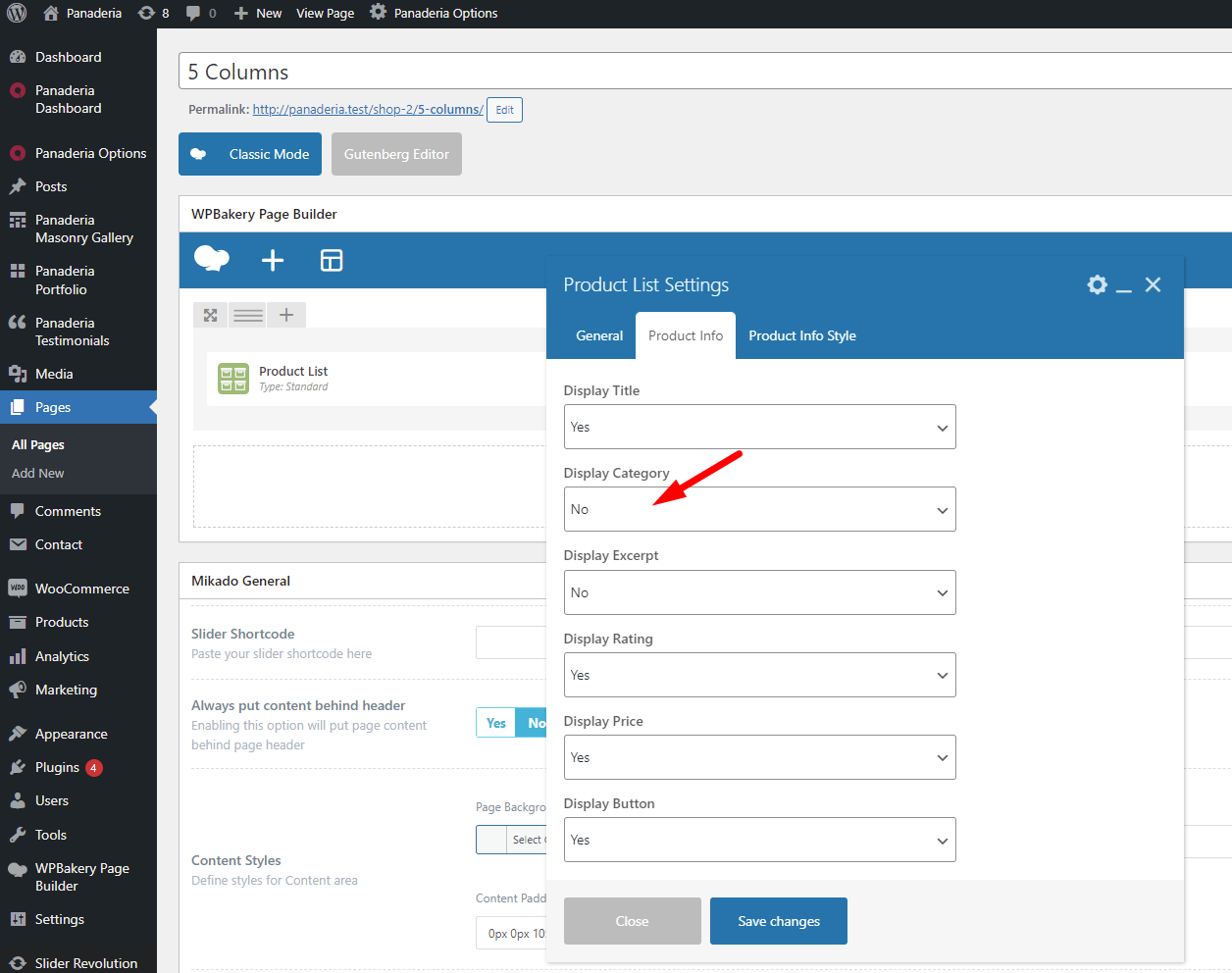Click View Page in admin bar

(326, 13)
